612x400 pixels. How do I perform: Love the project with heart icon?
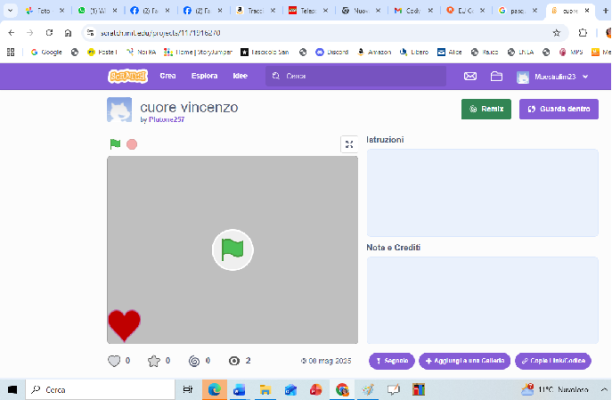pos(114,360)
